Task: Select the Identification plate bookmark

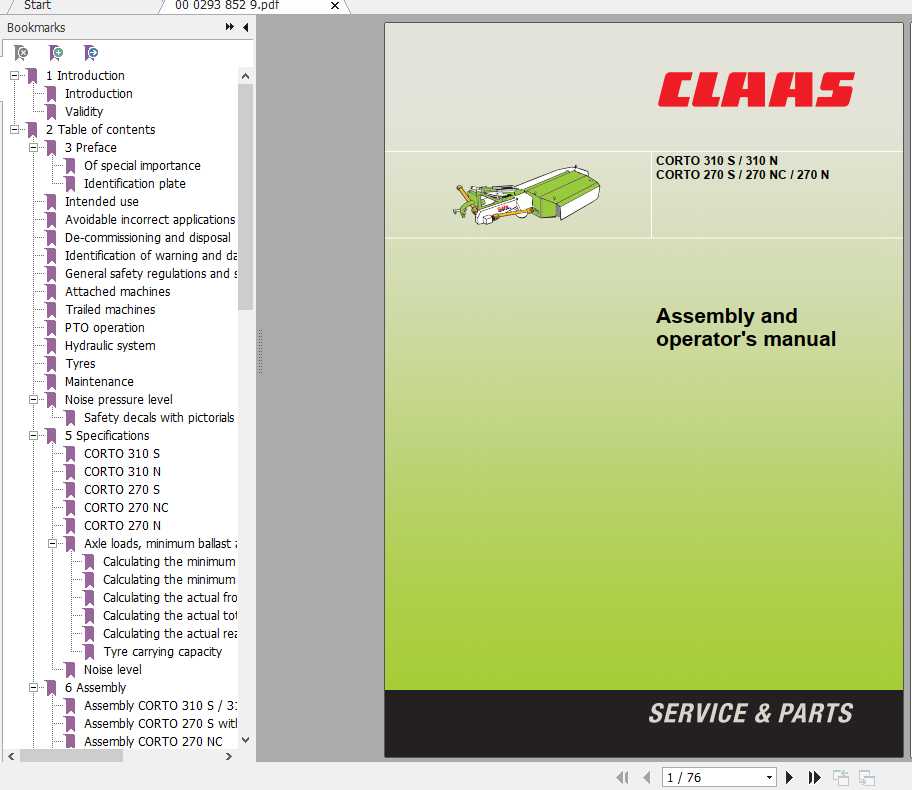Action: coord(134,184)
